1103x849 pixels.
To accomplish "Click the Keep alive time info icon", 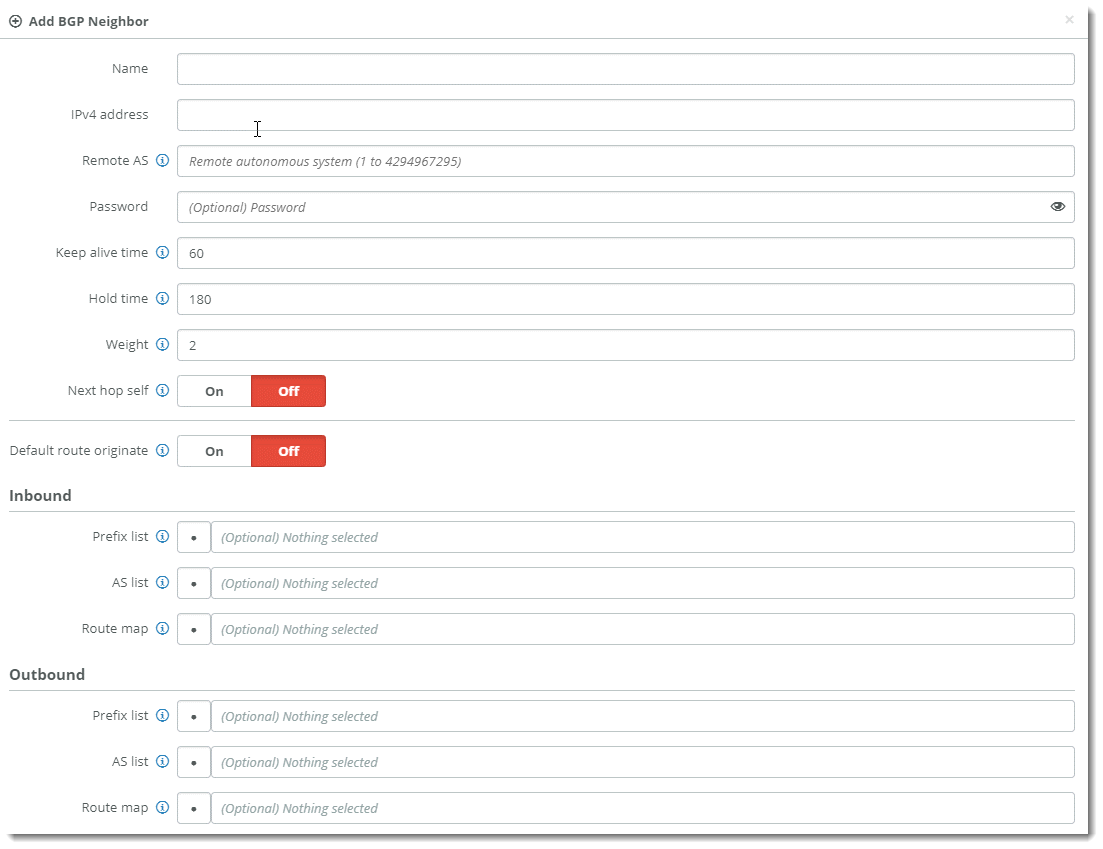I will point(163,253).
